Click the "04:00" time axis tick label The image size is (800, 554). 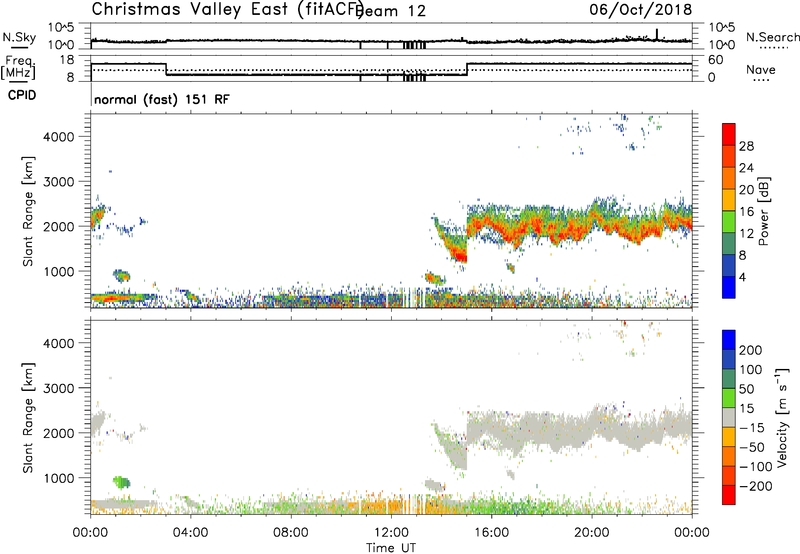(190, 533)
